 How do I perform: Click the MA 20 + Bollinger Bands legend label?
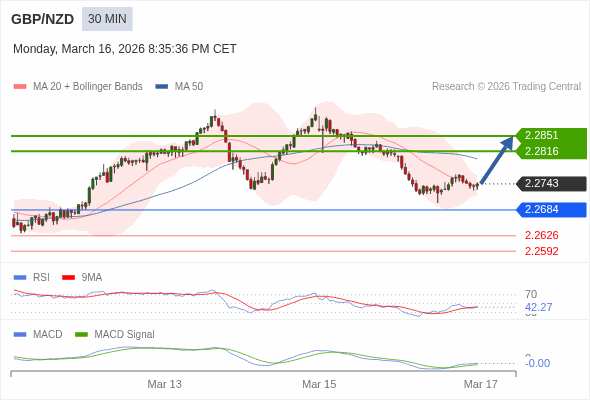pyautogui.click(x=88, y=87)
